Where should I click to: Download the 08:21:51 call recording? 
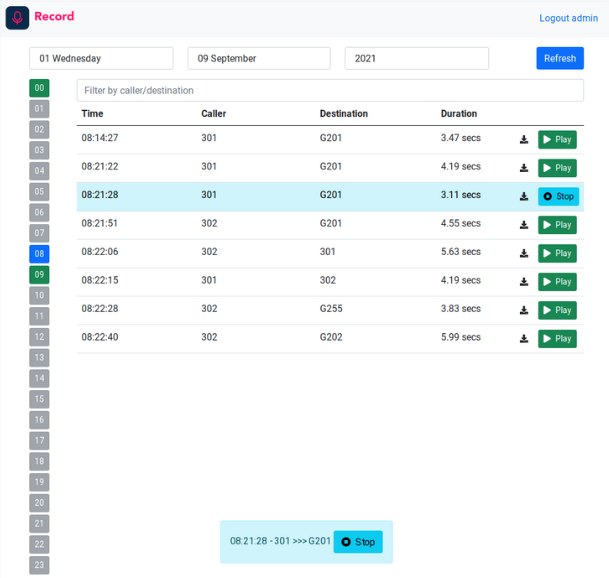tap(524, 225)
